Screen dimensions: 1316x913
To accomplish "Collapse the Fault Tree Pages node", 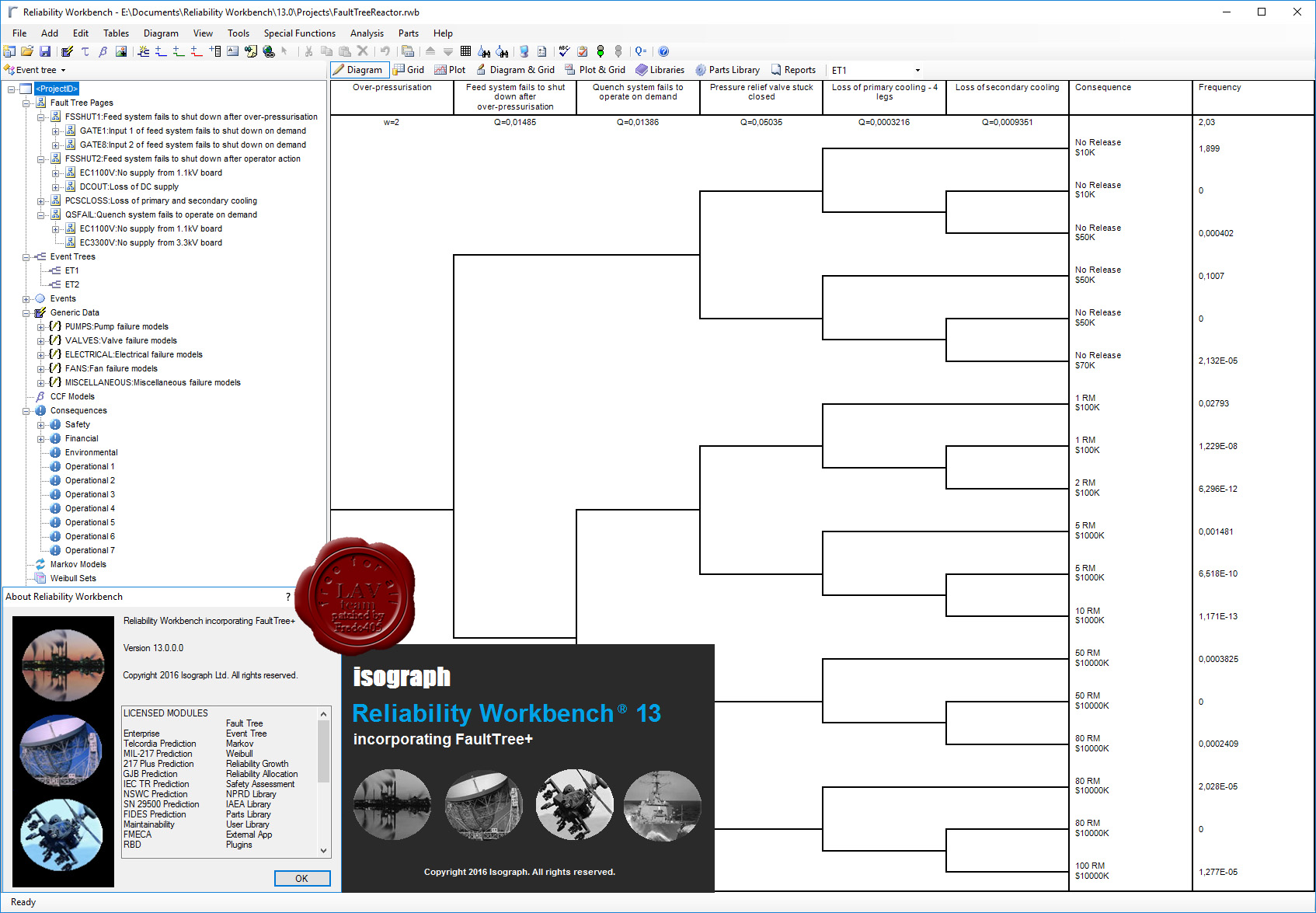I will pyautogui.click(x=26, y=103).
